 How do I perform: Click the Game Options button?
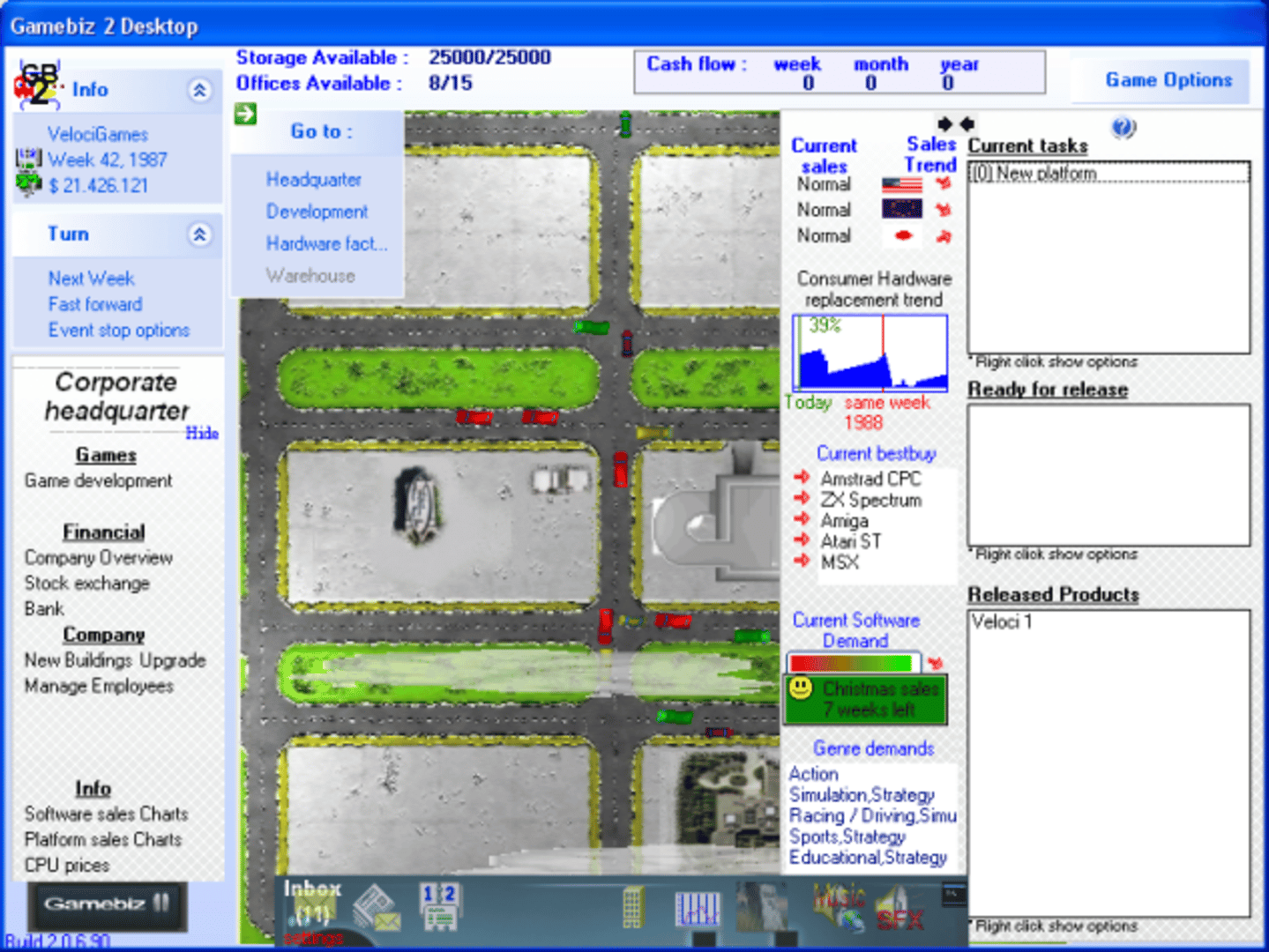click(x=1168, y=80)
